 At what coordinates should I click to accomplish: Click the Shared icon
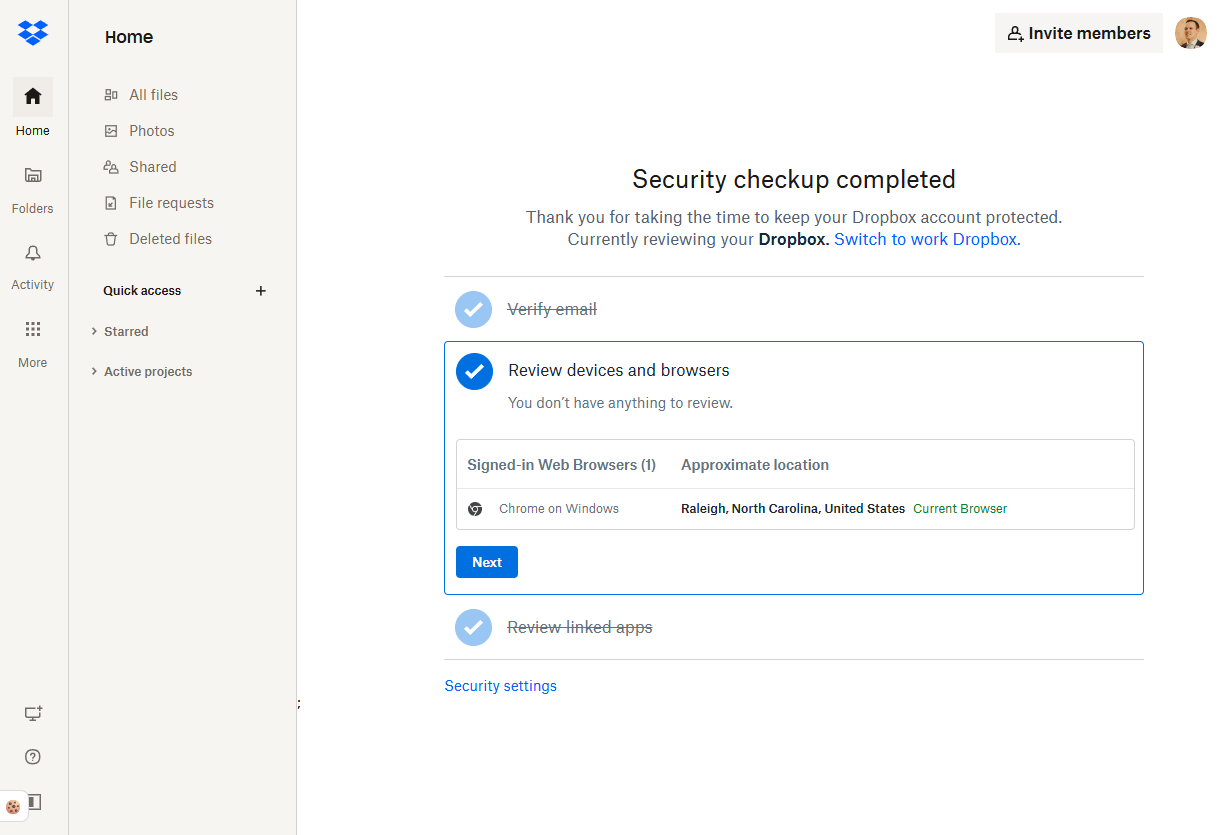coord(111,167)
